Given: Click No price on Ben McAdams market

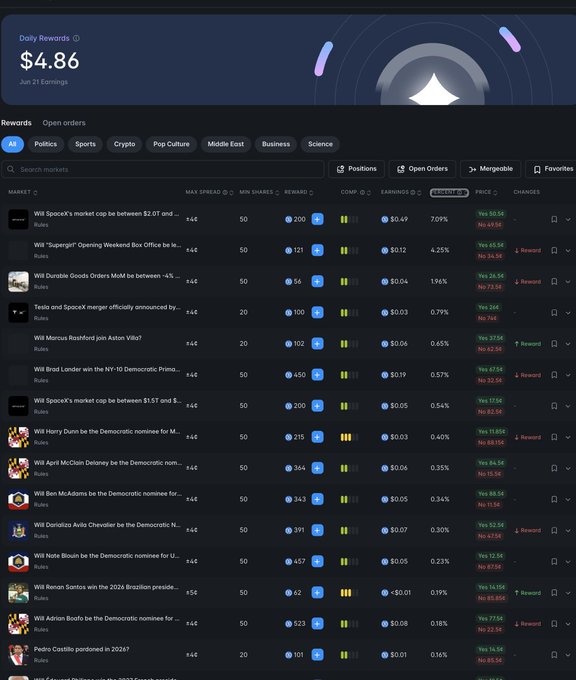Looking at the screenshot, I should click(489, 505).
